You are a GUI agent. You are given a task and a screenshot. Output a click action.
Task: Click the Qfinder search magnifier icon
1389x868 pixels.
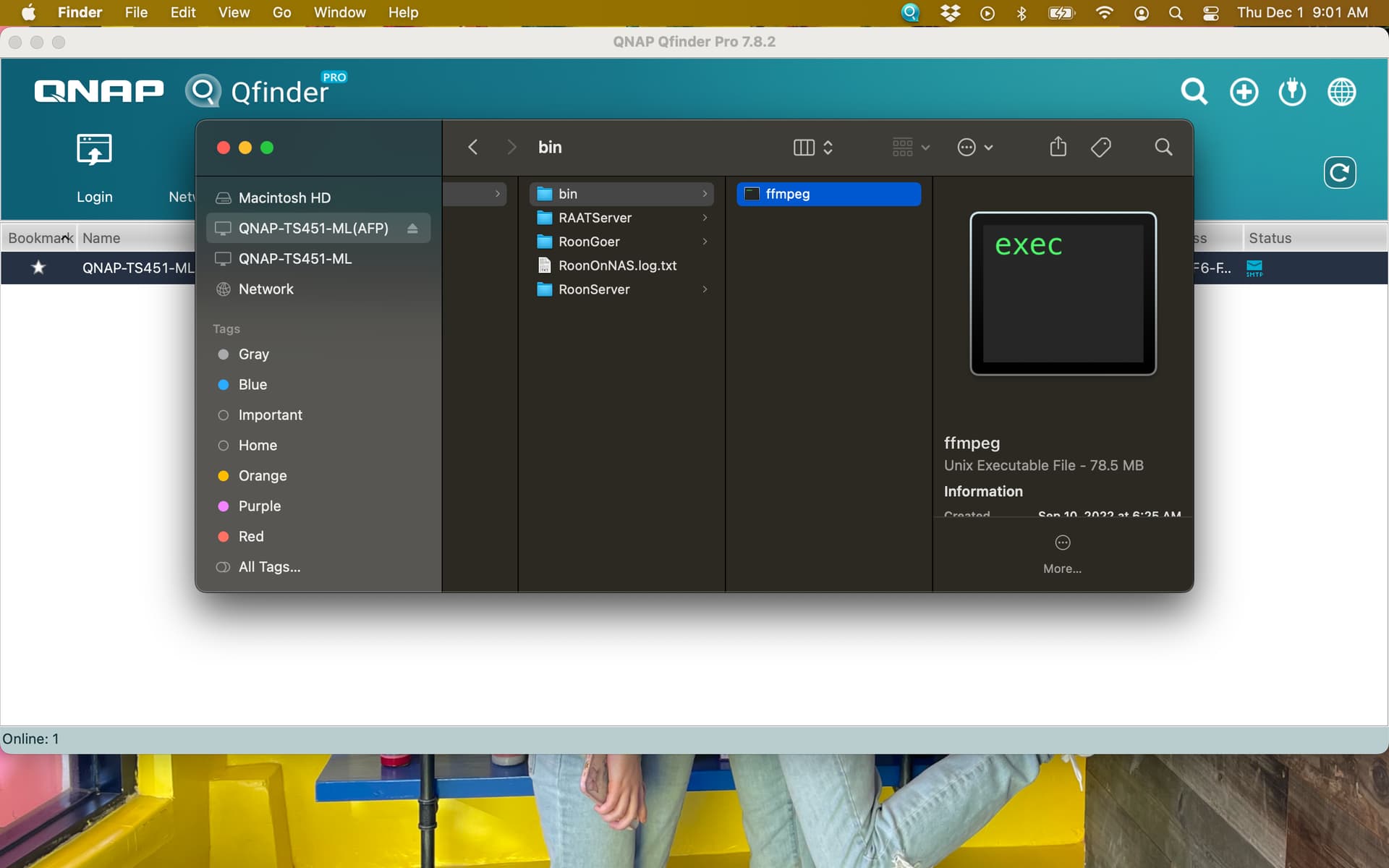1194,92
